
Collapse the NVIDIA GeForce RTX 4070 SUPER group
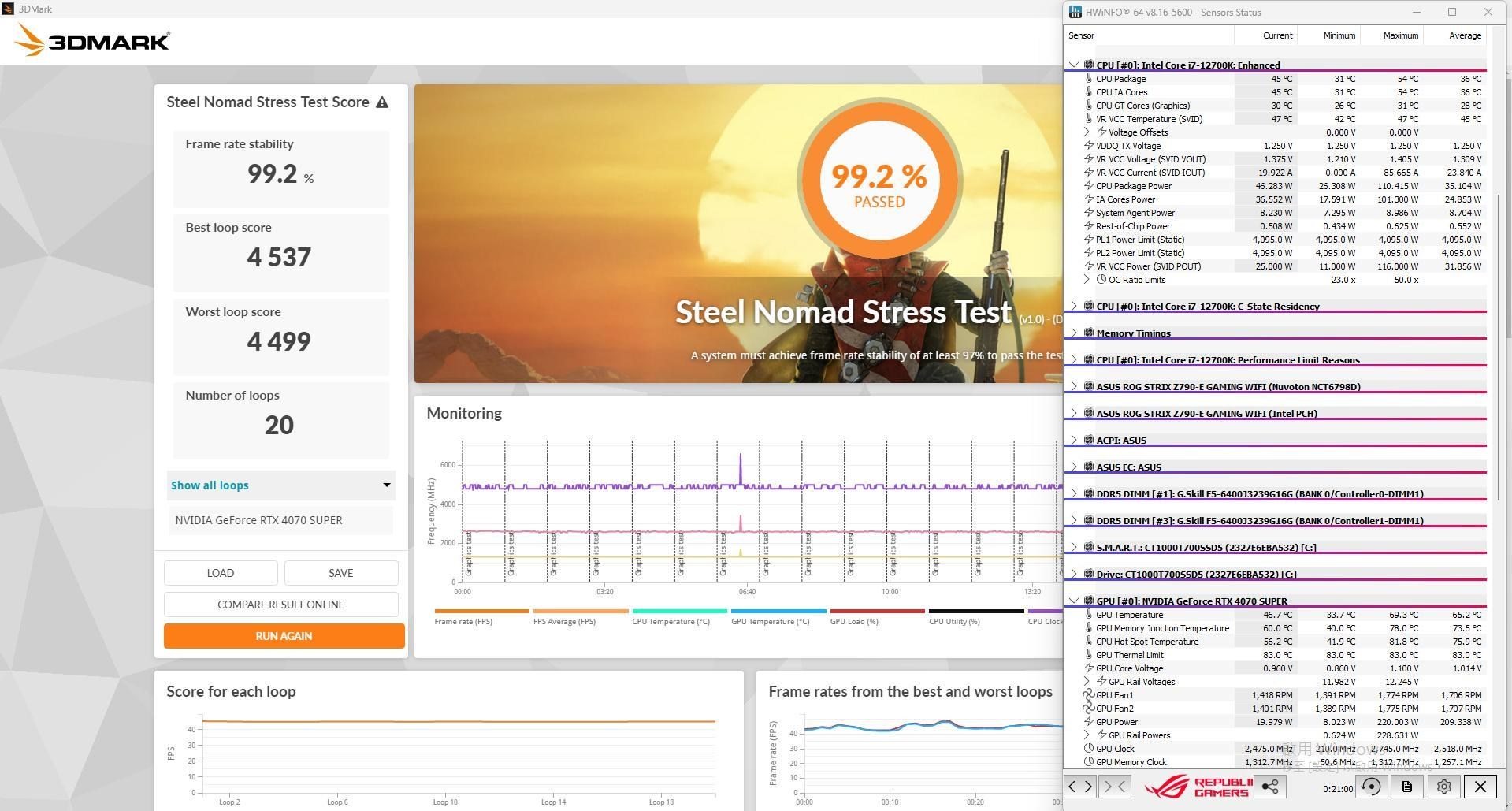tap(1074, 601)
